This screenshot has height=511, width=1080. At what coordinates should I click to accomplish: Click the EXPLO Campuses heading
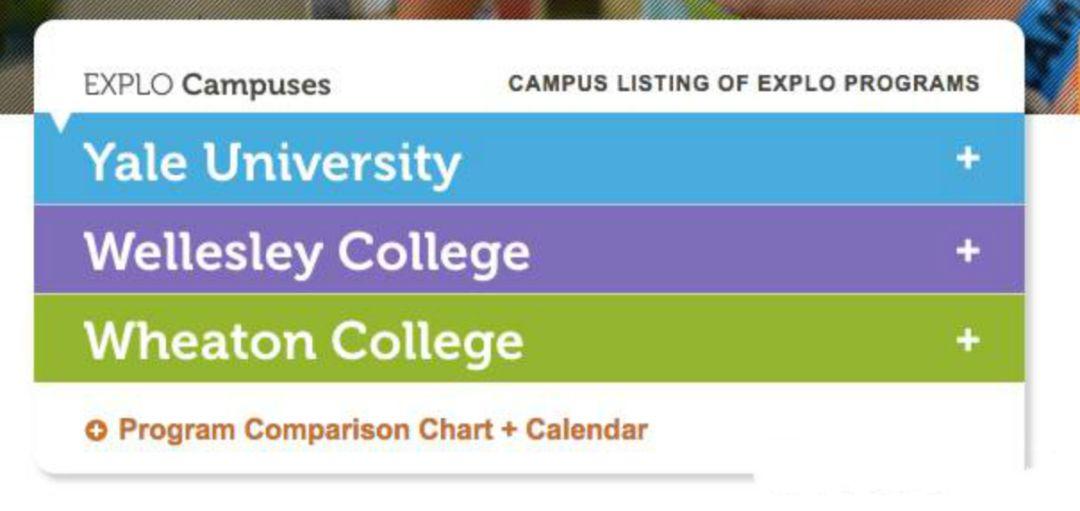coord(207,85)
